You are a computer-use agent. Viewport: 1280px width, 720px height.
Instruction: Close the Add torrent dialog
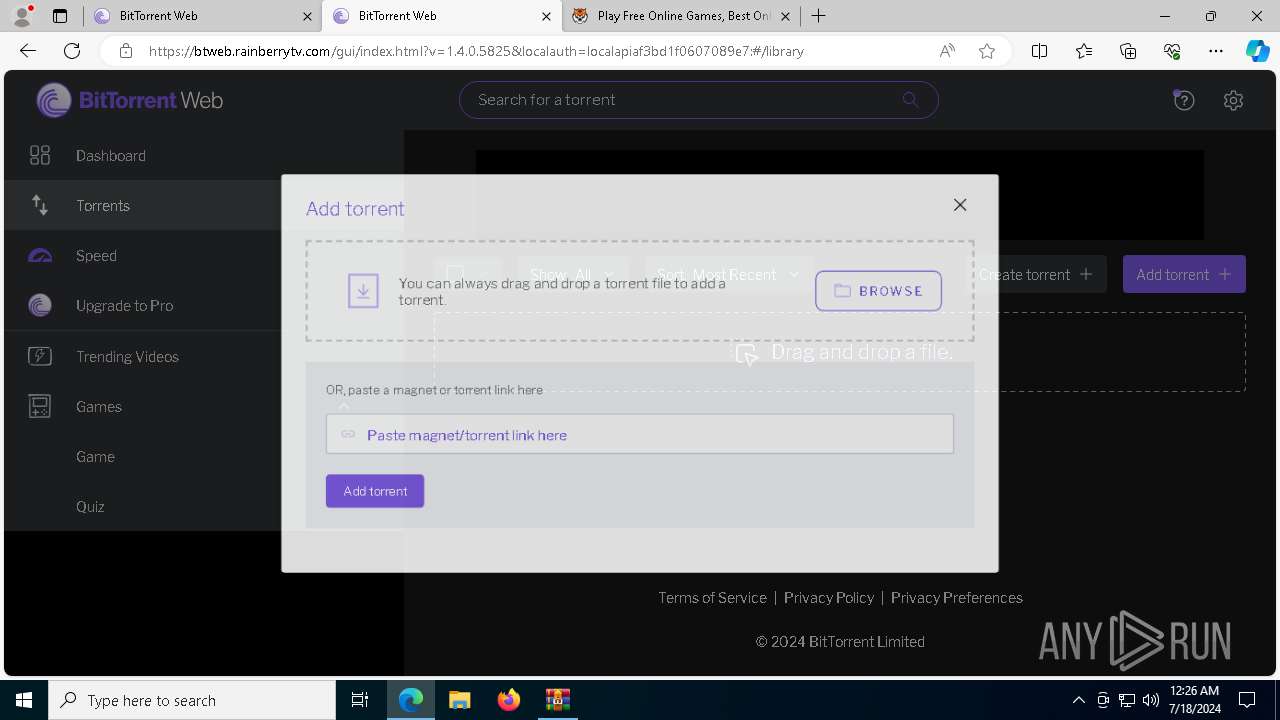960,205
